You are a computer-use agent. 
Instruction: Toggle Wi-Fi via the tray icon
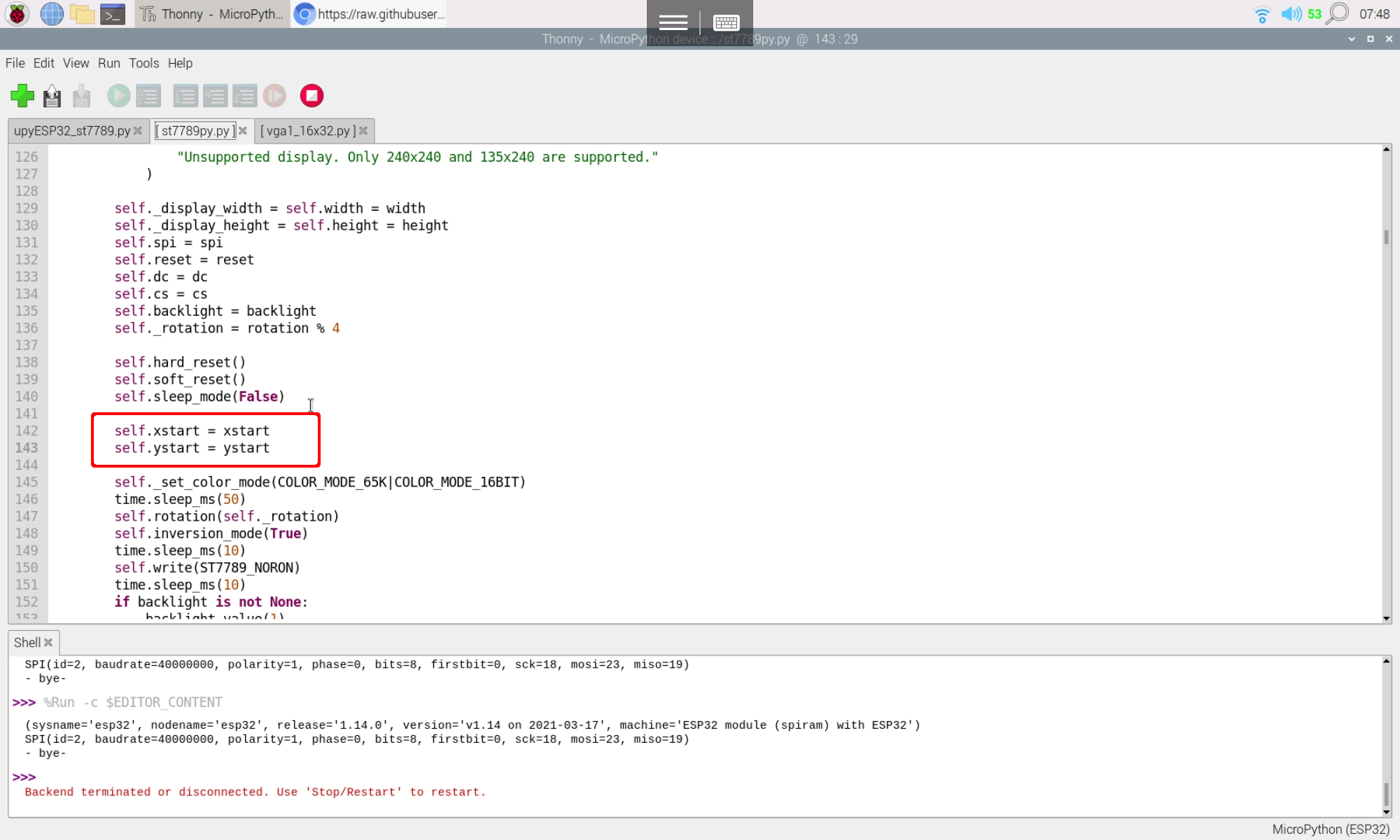pos(1261,13)
